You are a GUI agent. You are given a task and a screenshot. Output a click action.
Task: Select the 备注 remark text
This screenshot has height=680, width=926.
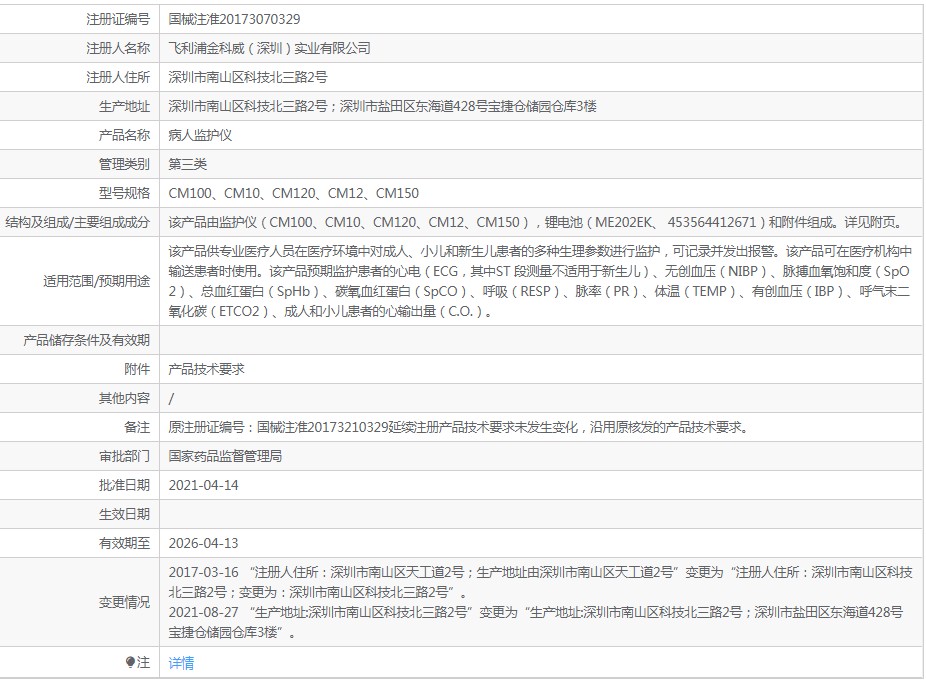tap(459, 427)
